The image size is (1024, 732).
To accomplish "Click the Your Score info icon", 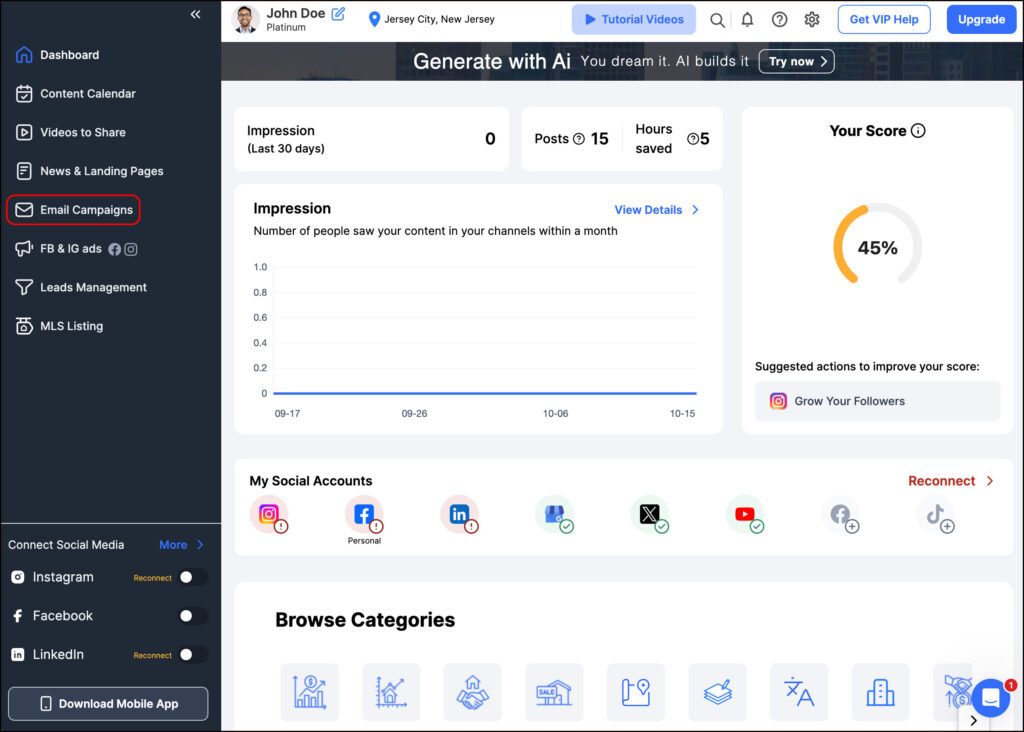I will pyautogui.click(x=918, y=131).
